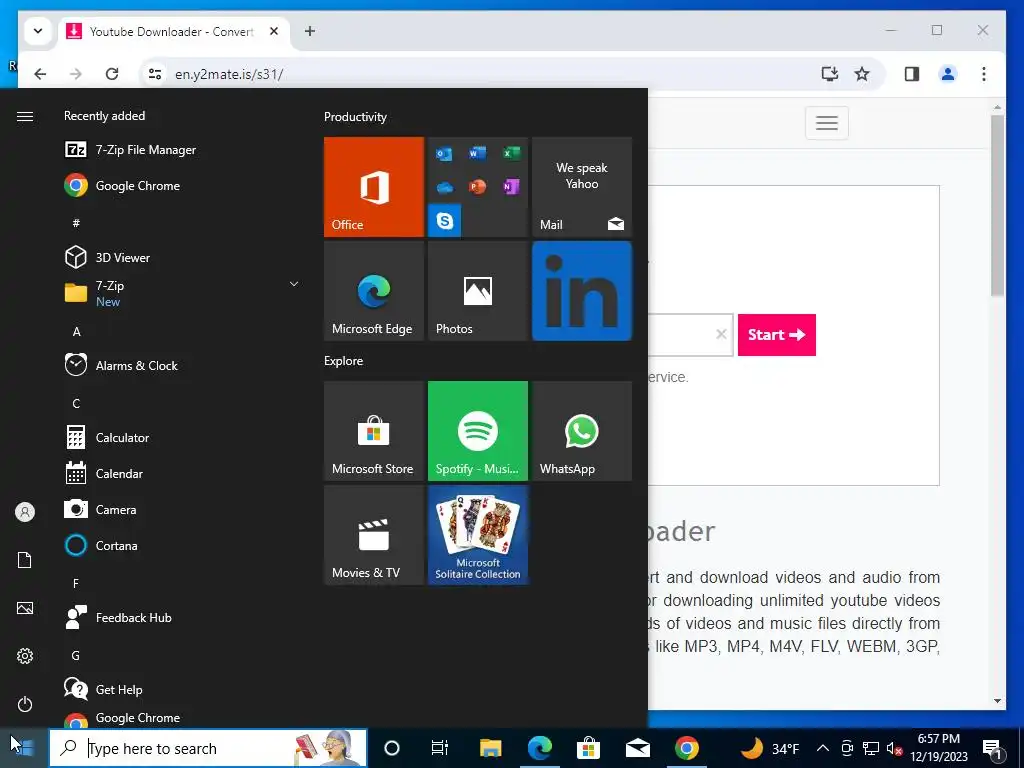Viewport: 1024px width, 768px height.
Task: Open the weather widget showing 34°F
Action: click(770, 748)
